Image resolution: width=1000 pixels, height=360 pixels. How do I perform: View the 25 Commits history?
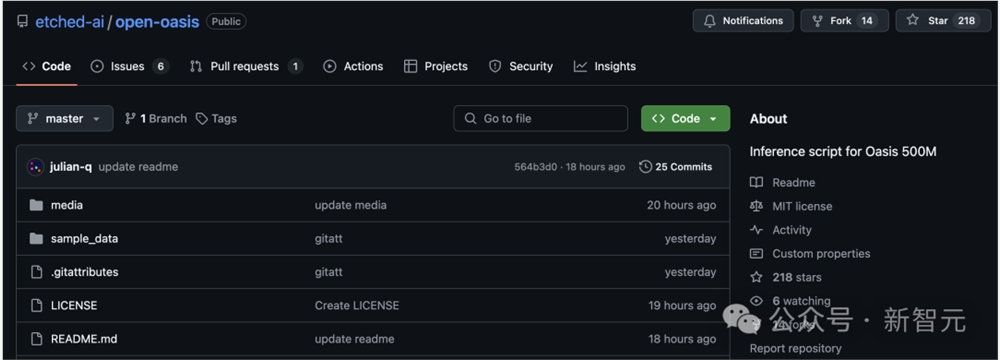tap(675, 167)
